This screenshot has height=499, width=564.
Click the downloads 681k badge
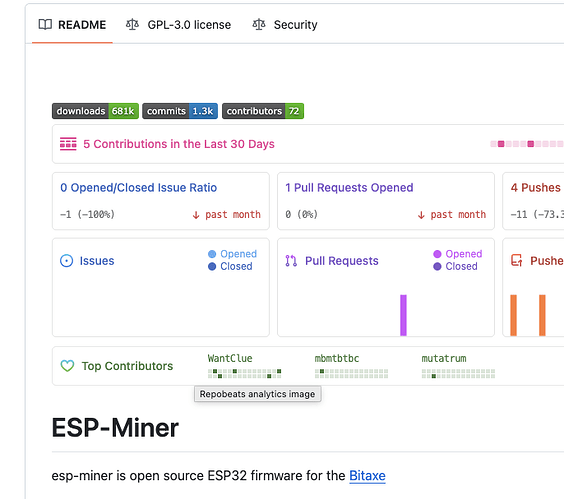coord(95,111)
